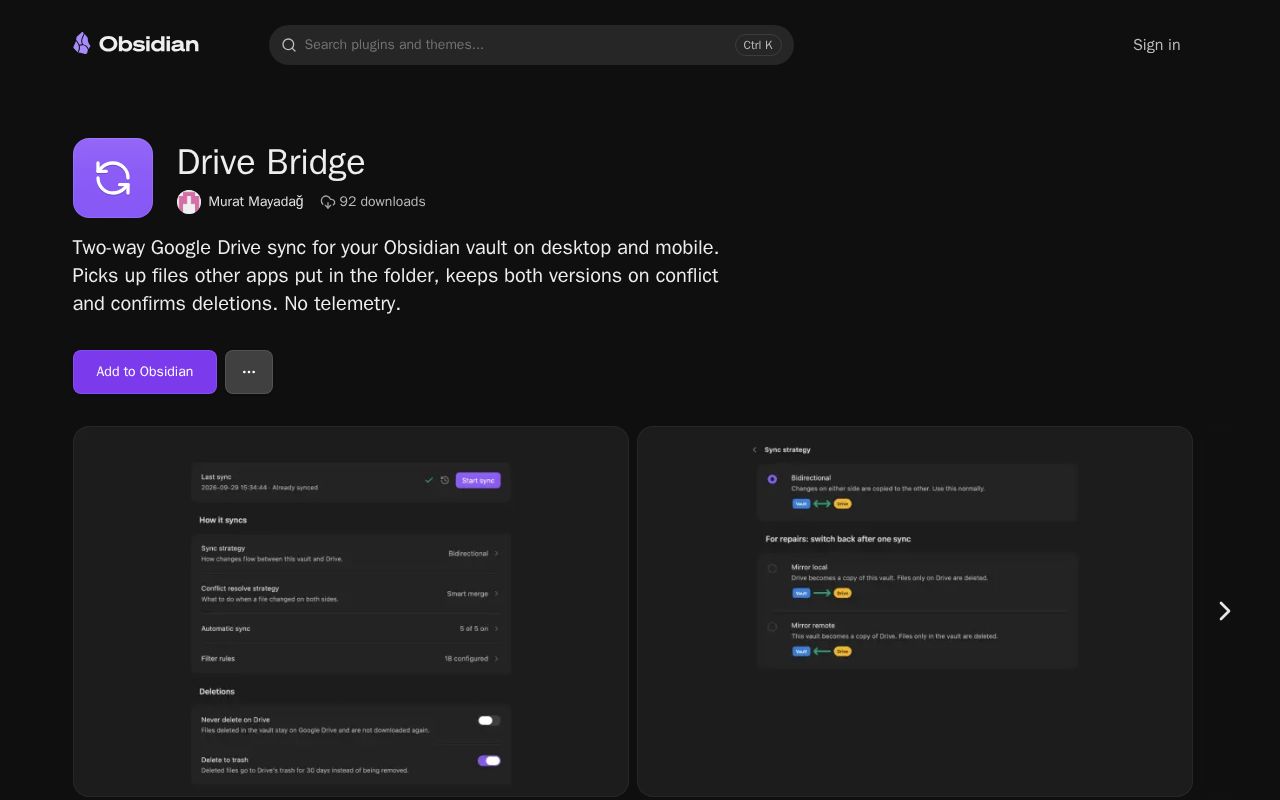This screenshot has height=800, width=1280.
Task: Click the Drive Bridge title heading
Action: coord(271,162)
